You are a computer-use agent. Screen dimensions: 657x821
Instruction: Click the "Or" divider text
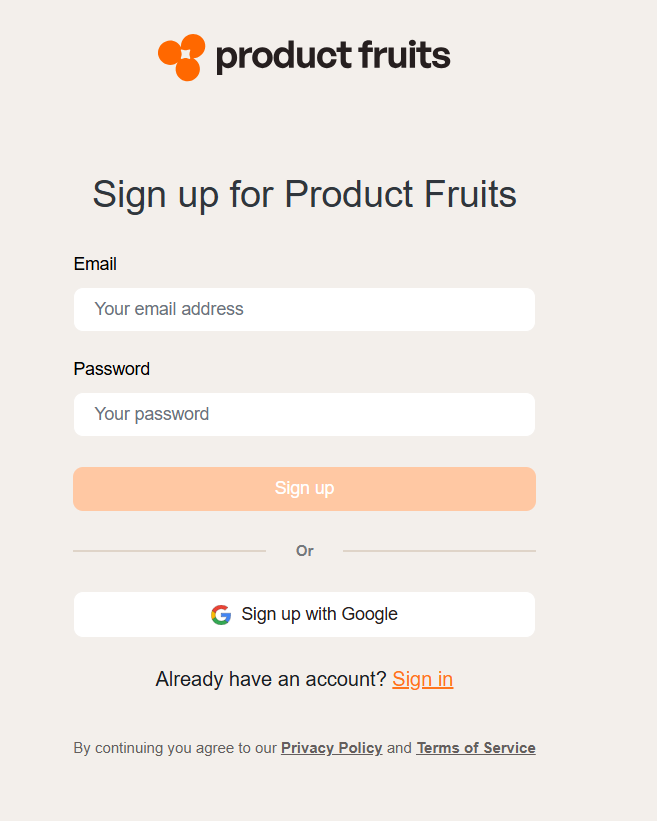click(x=304, y=551)
